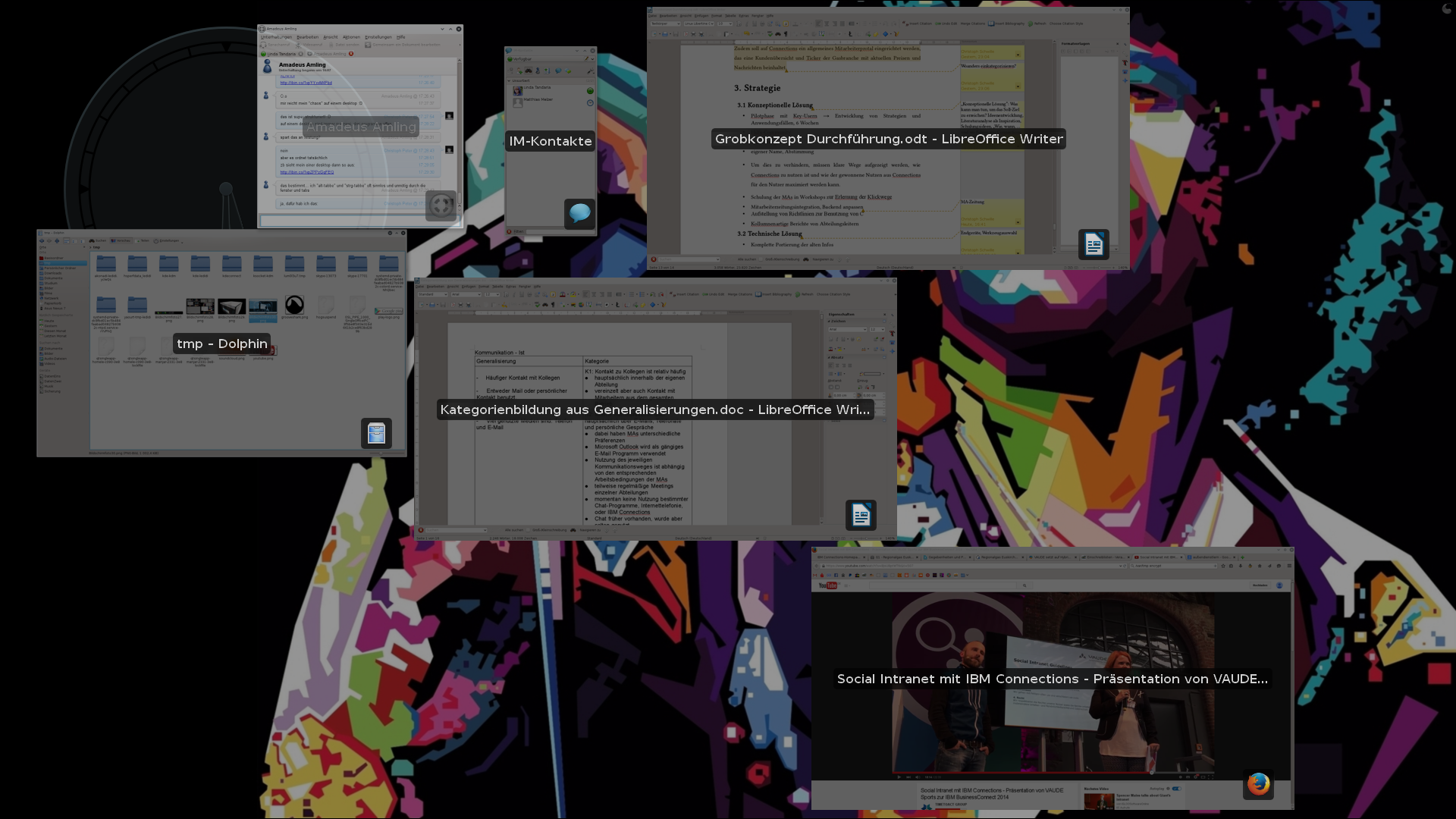This screenshot has width=1456, height=819.
Task: Switch to the tmp - Dolphin window preview
Action: [x=221, y=343]
